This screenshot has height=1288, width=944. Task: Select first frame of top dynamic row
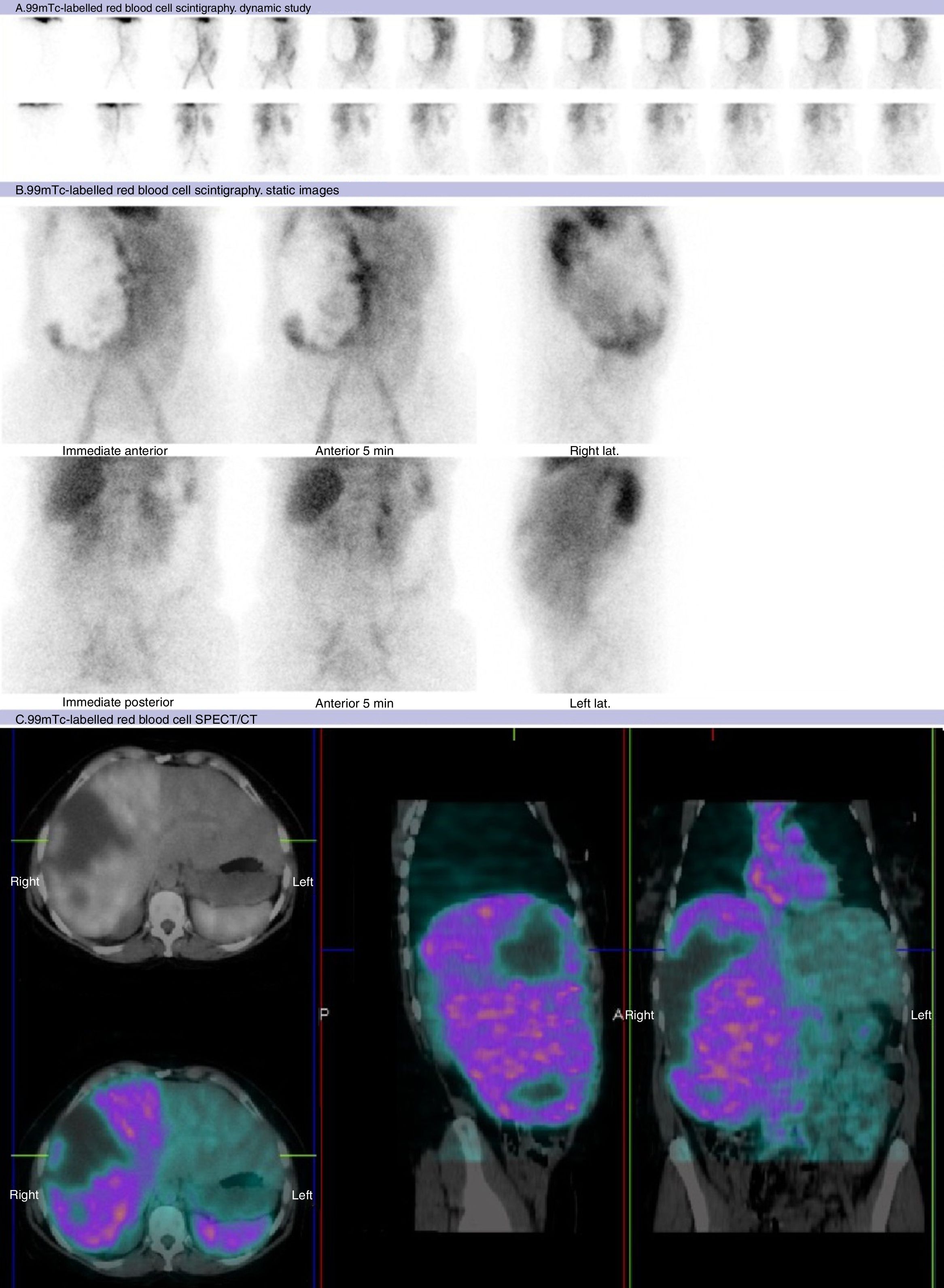40,53
